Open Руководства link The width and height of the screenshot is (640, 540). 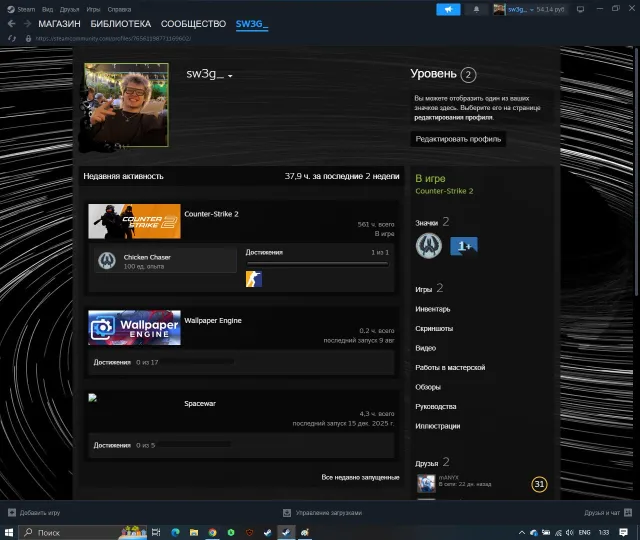click(x=436, y=407)
